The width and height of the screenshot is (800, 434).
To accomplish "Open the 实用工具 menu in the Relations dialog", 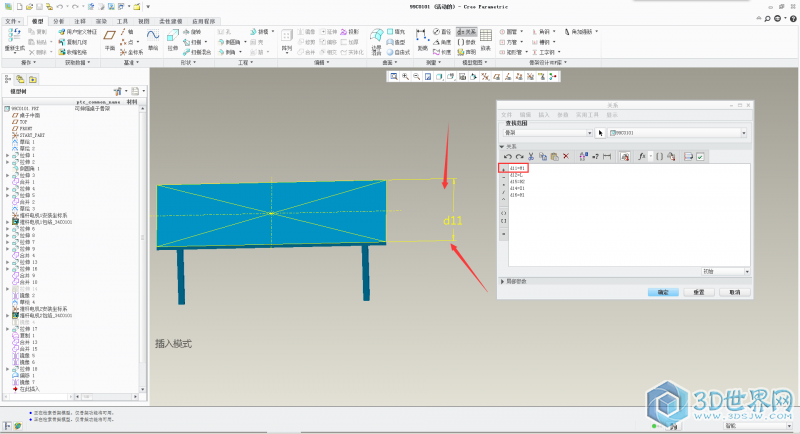I will pyautogui.click(x=587, y=115).
